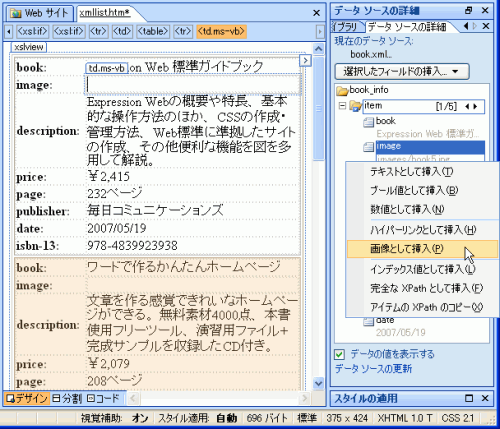500x429 pixels.
Task: Show the previous panel tab with left arrow
Action: click(466, 26)
